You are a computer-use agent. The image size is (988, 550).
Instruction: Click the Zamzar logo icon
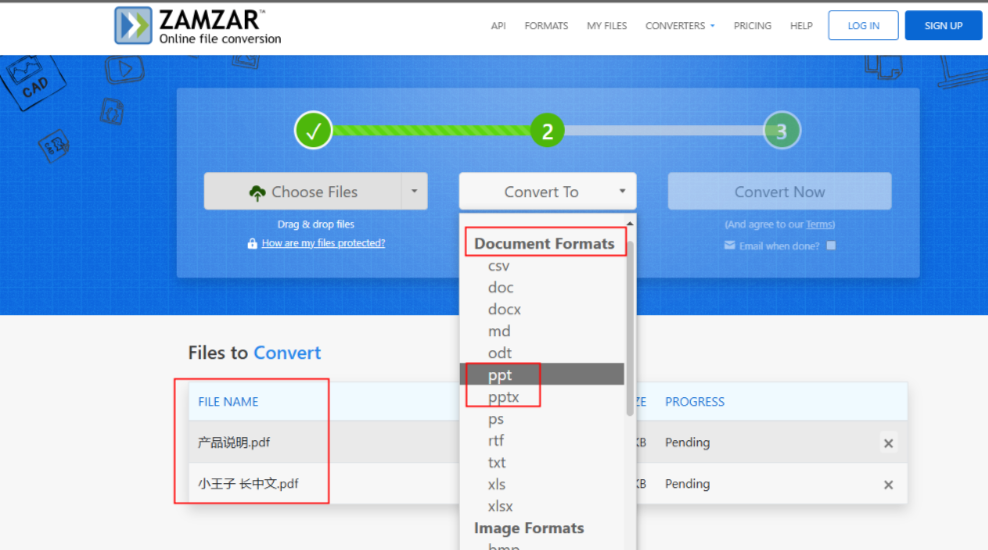tap(133, 25)
